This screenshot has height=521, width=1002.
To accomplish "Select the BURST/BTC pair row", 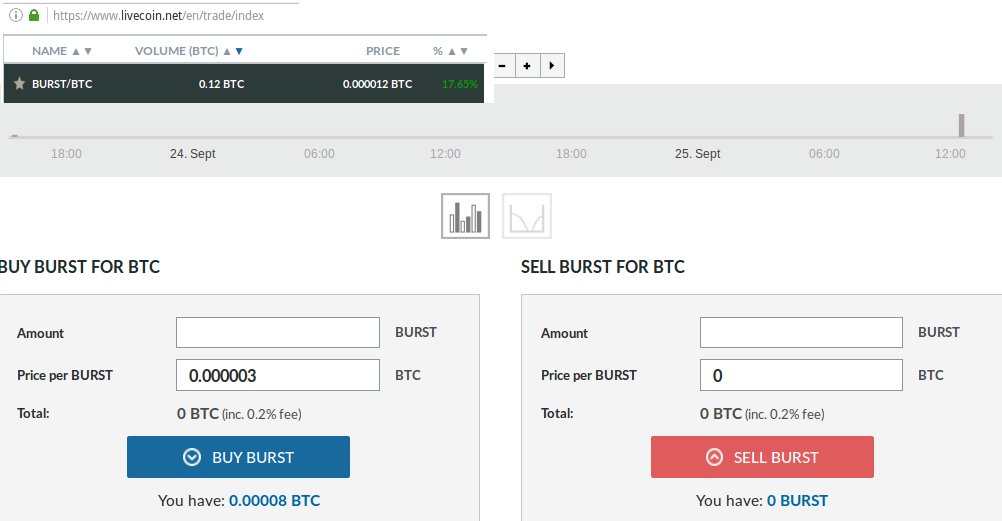I will (x=243, y=83).
